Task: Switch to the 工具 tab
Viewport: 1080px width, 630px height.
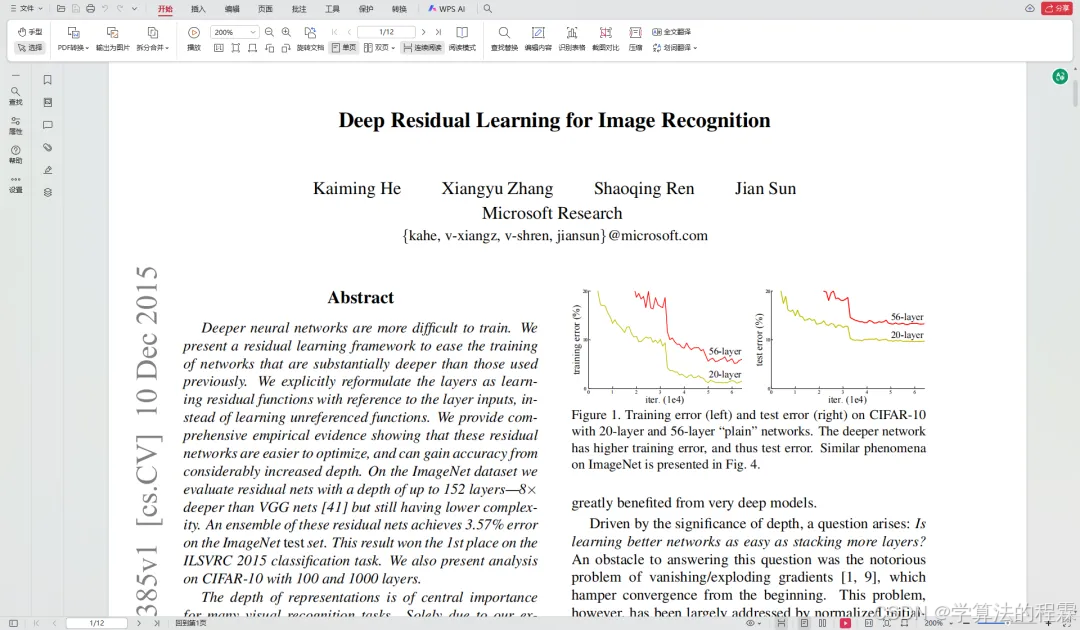Action: (x=333, y=9)
